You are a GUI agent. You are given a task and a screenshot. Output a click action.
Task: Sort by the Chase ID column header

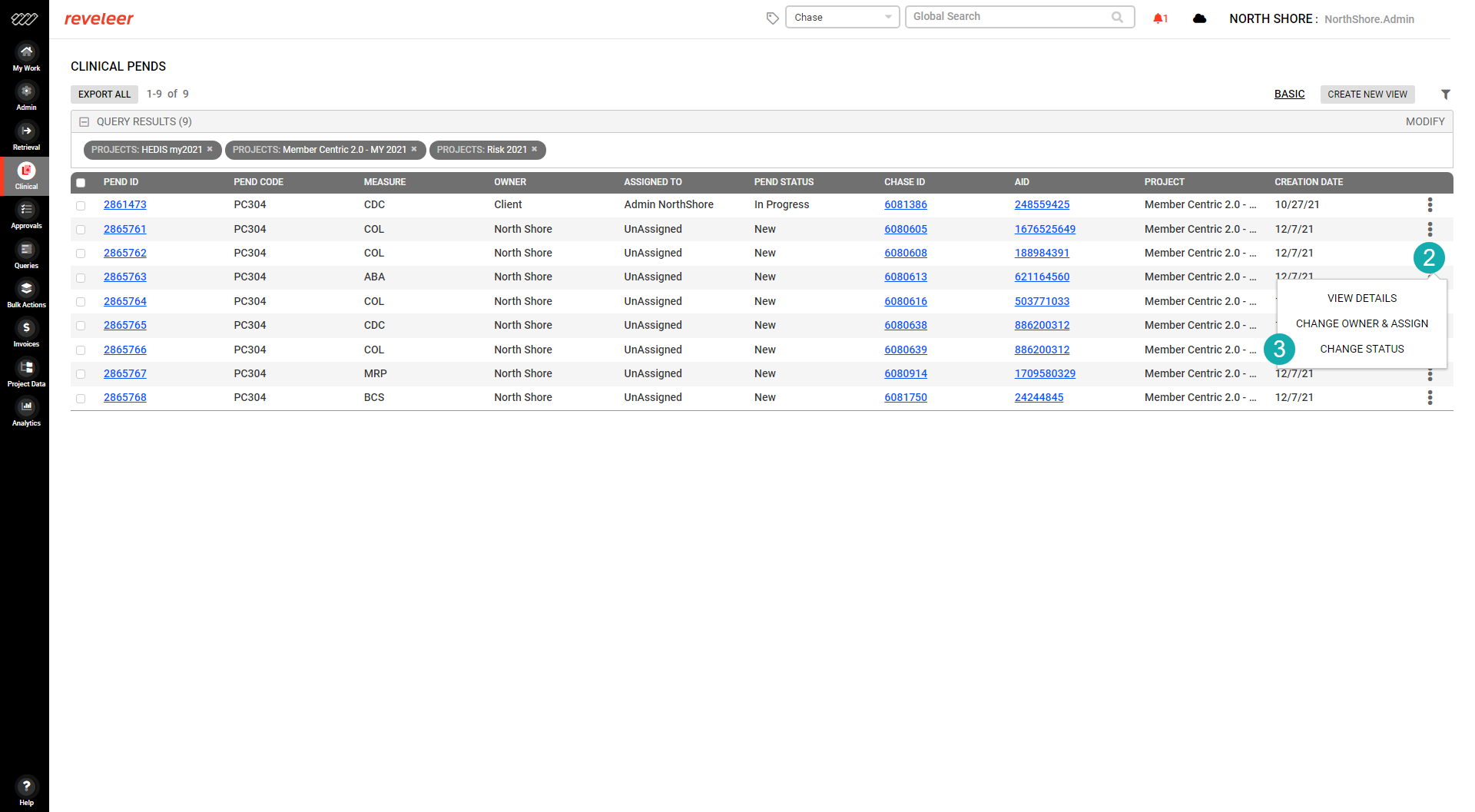point(904,182)
